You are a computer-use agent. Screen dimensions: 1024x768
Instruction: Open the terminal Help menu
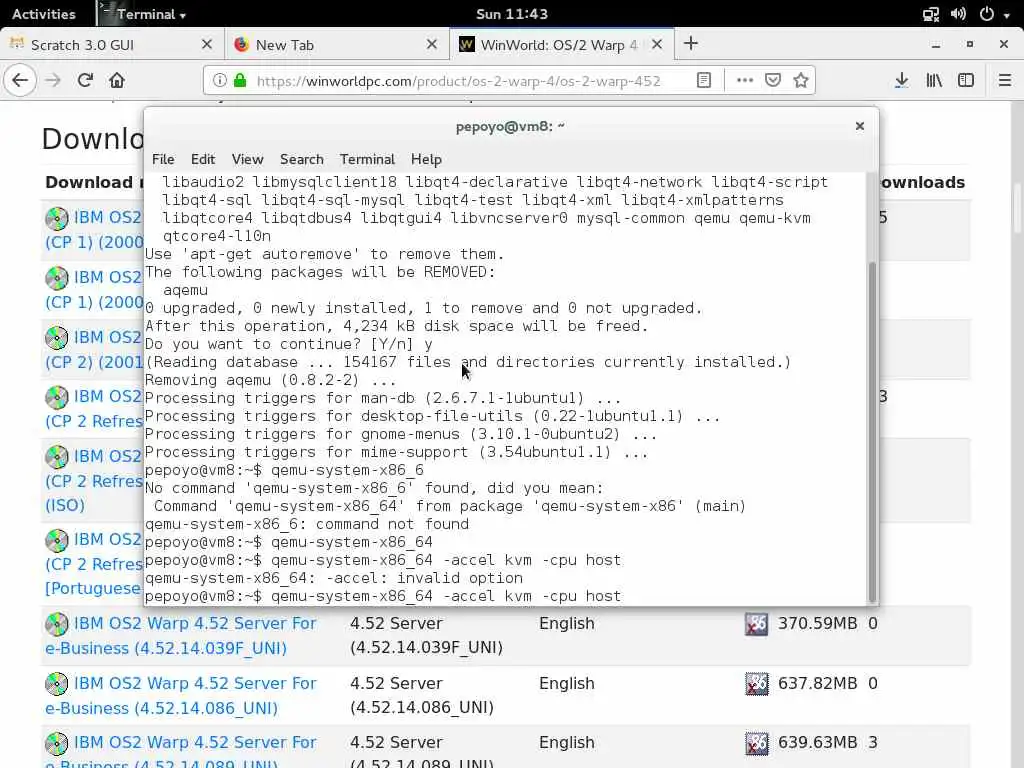(426, 159)
